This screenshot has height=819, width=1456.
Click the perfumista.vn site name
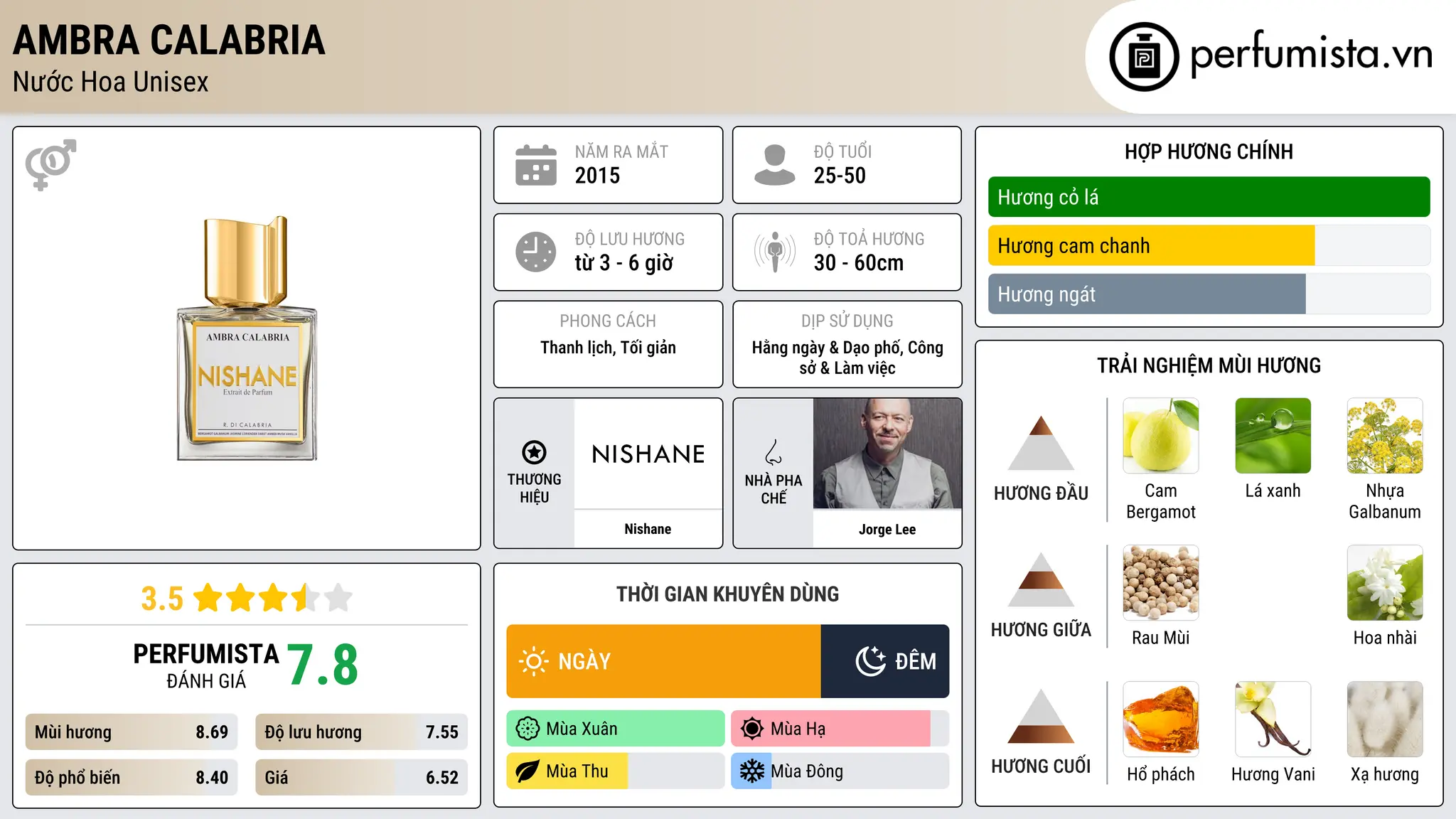[1311, 54]
